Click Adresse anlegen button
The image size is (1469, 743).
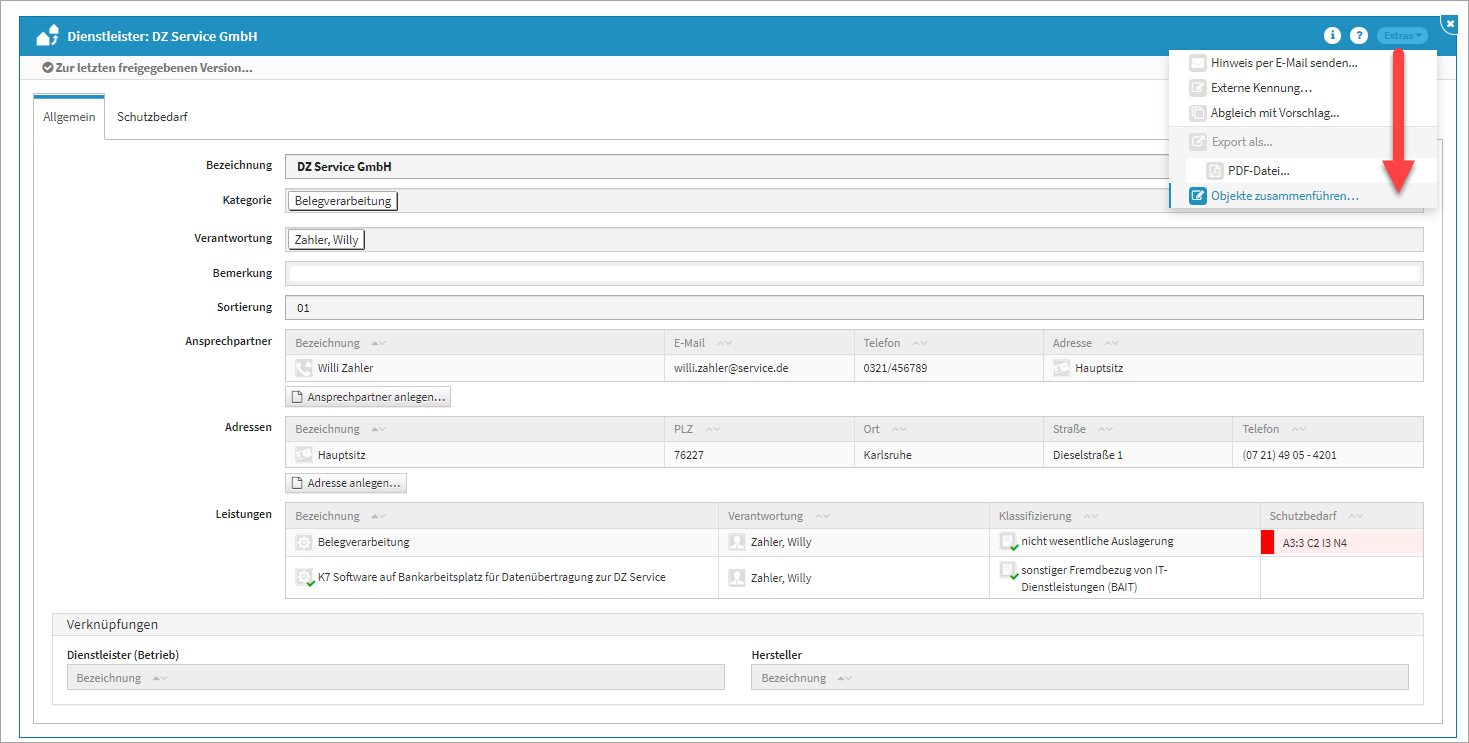[346, 483]
